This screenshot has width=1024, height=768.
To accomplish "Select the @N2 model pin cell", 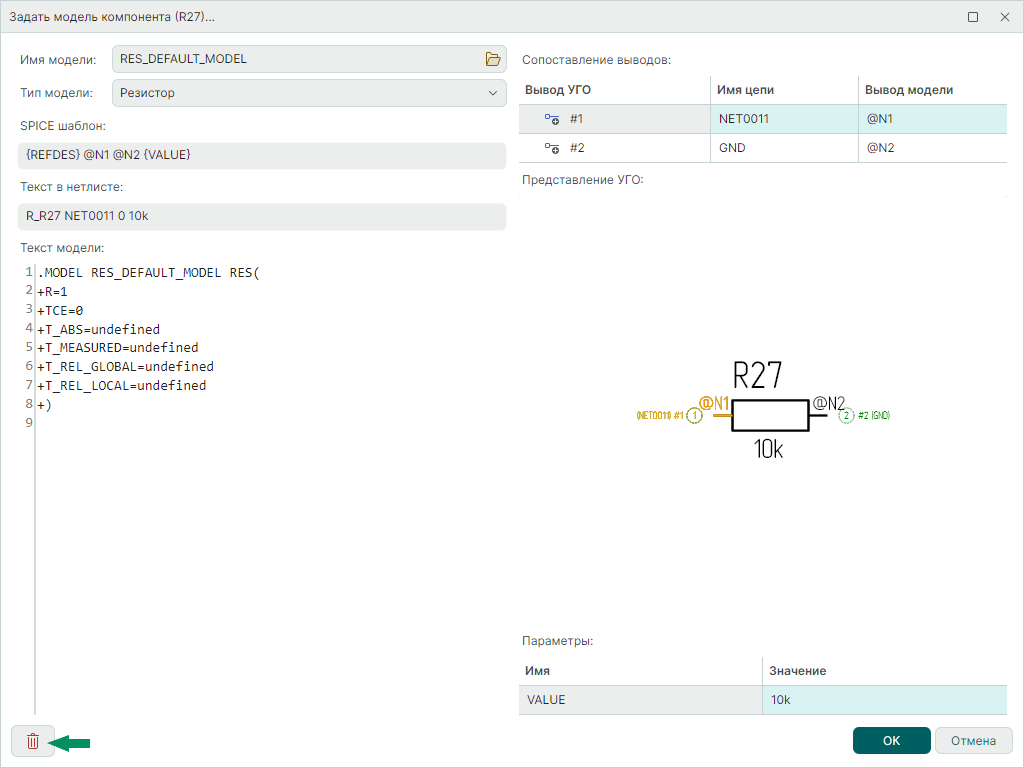I will (x=932, y=148).
